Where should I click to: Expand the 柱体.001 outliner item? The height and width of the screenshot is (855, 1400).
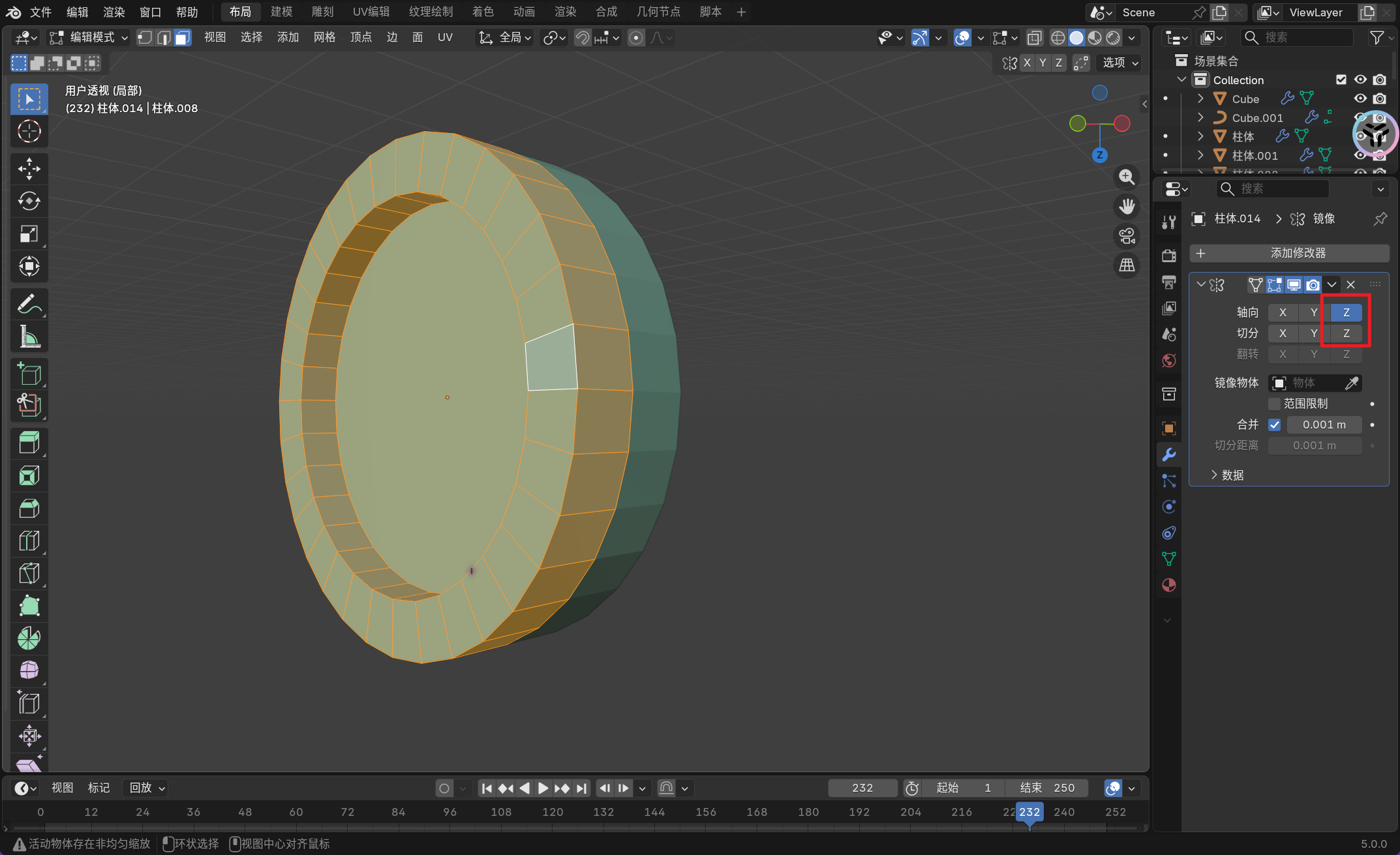click(1200, 155)
